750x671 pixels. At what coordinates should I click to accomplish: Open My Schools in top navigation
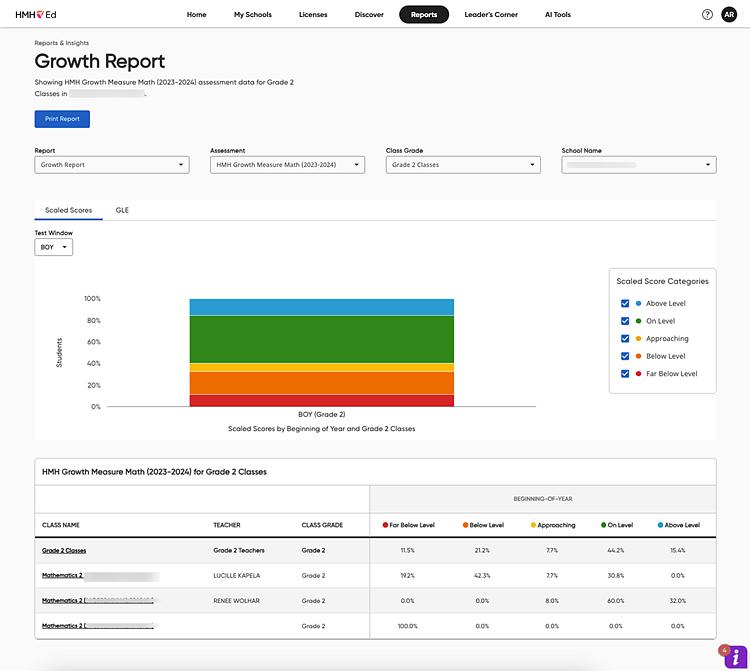click(253, 15)
